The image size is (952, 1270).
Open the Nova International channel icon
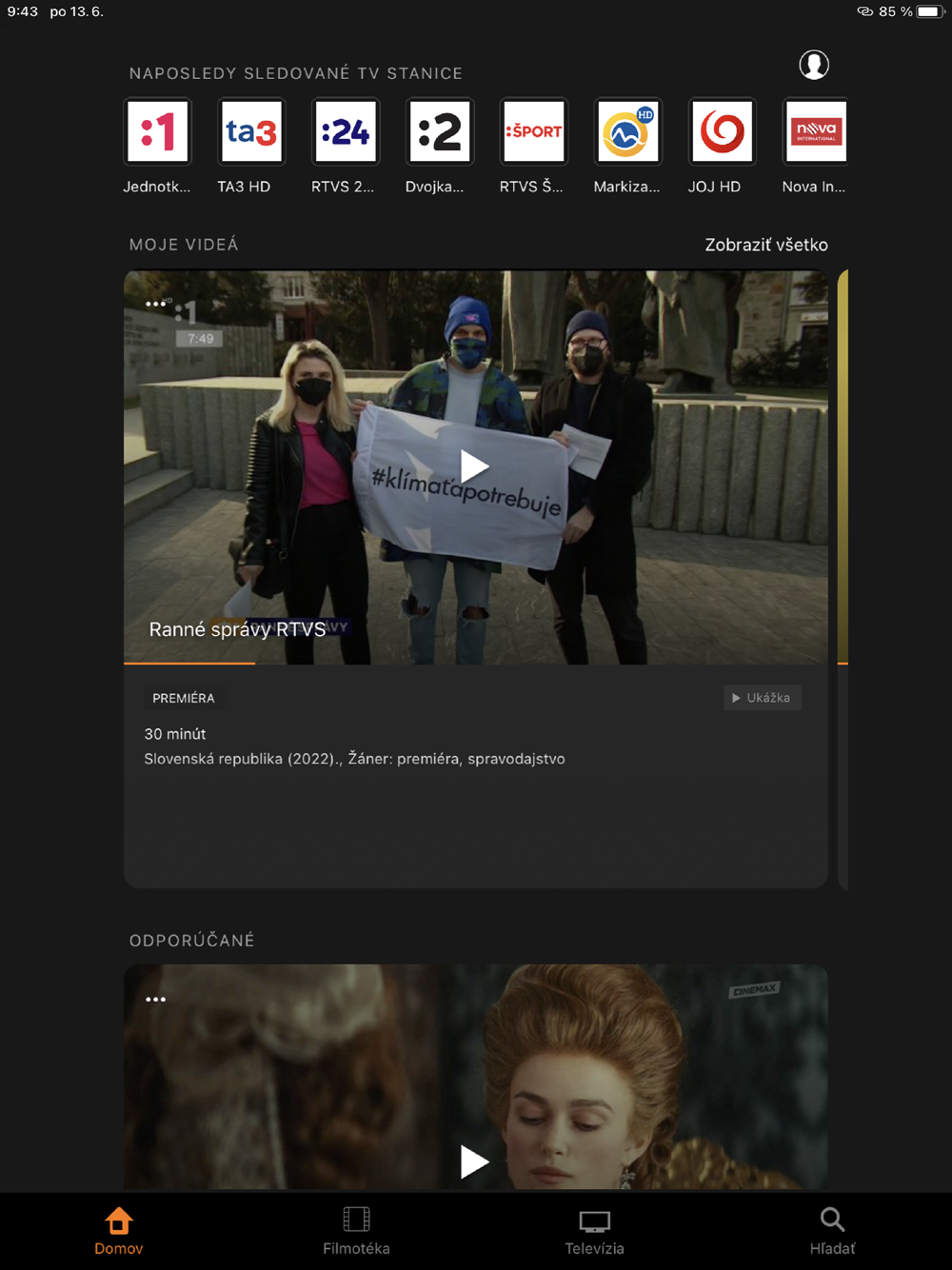click(x=815, y=131)
